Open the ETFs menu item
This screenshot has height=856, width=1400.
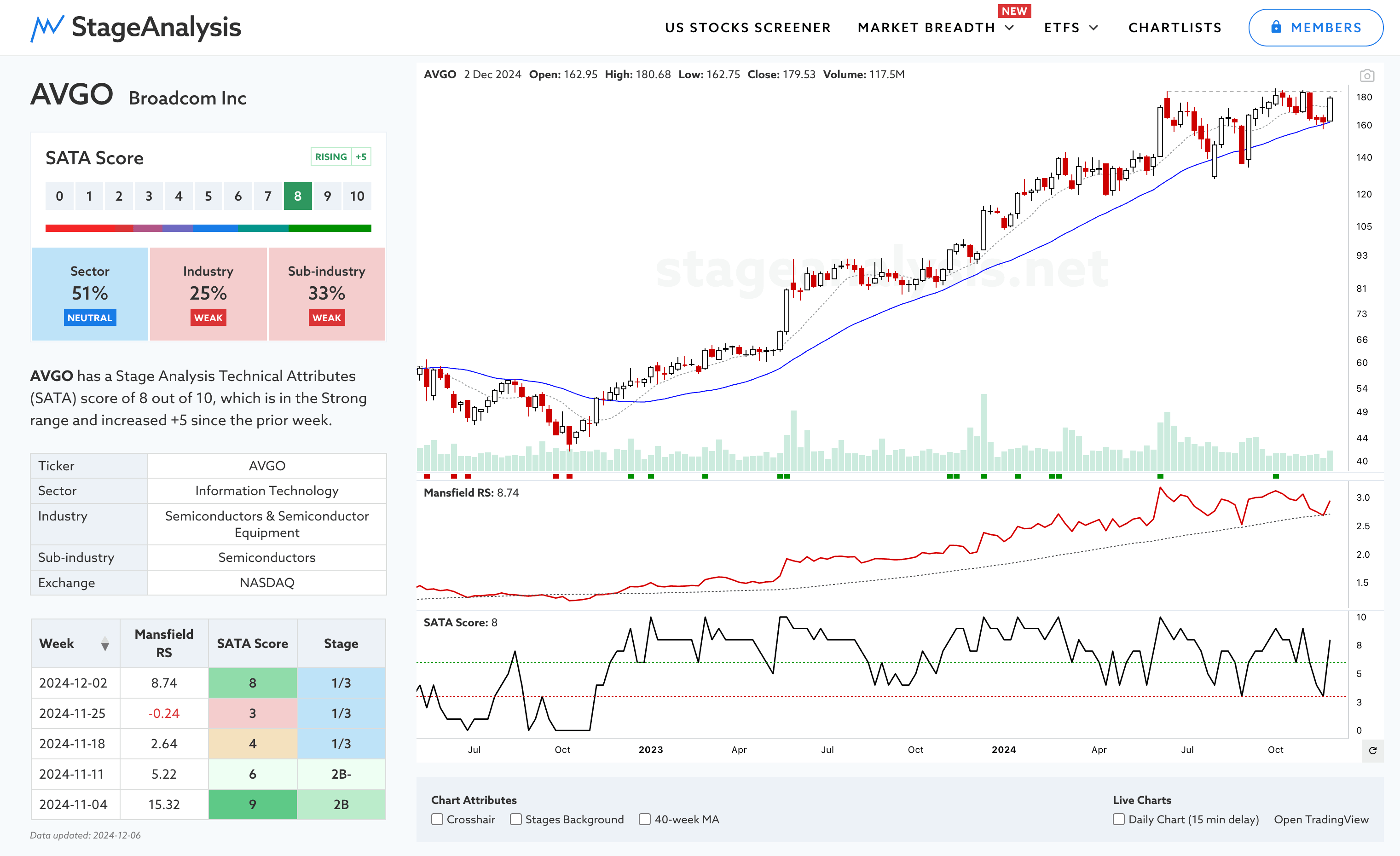click(x=1061, y=28)
